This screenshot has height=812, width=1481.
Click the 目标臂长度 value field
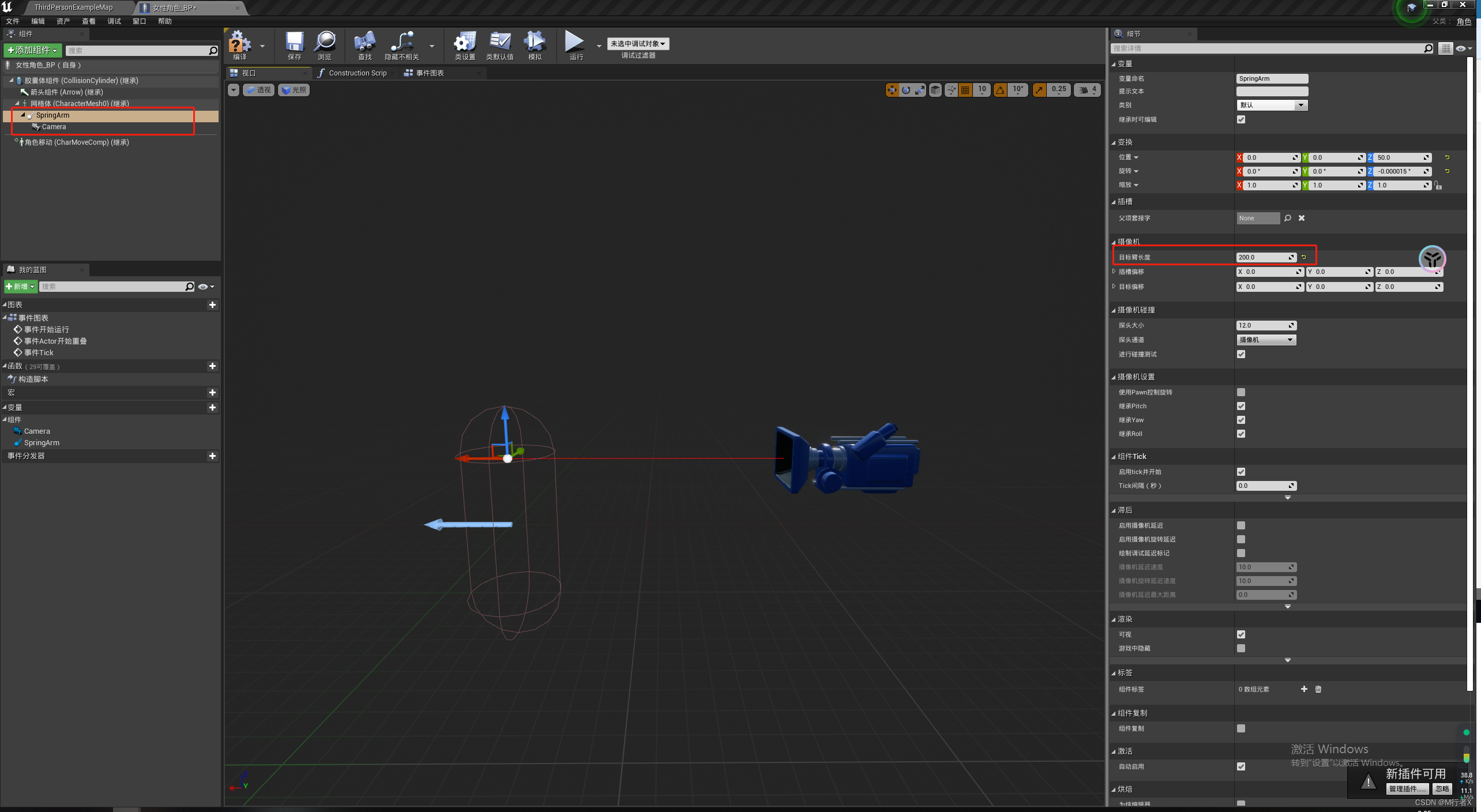coord(1266,257)
